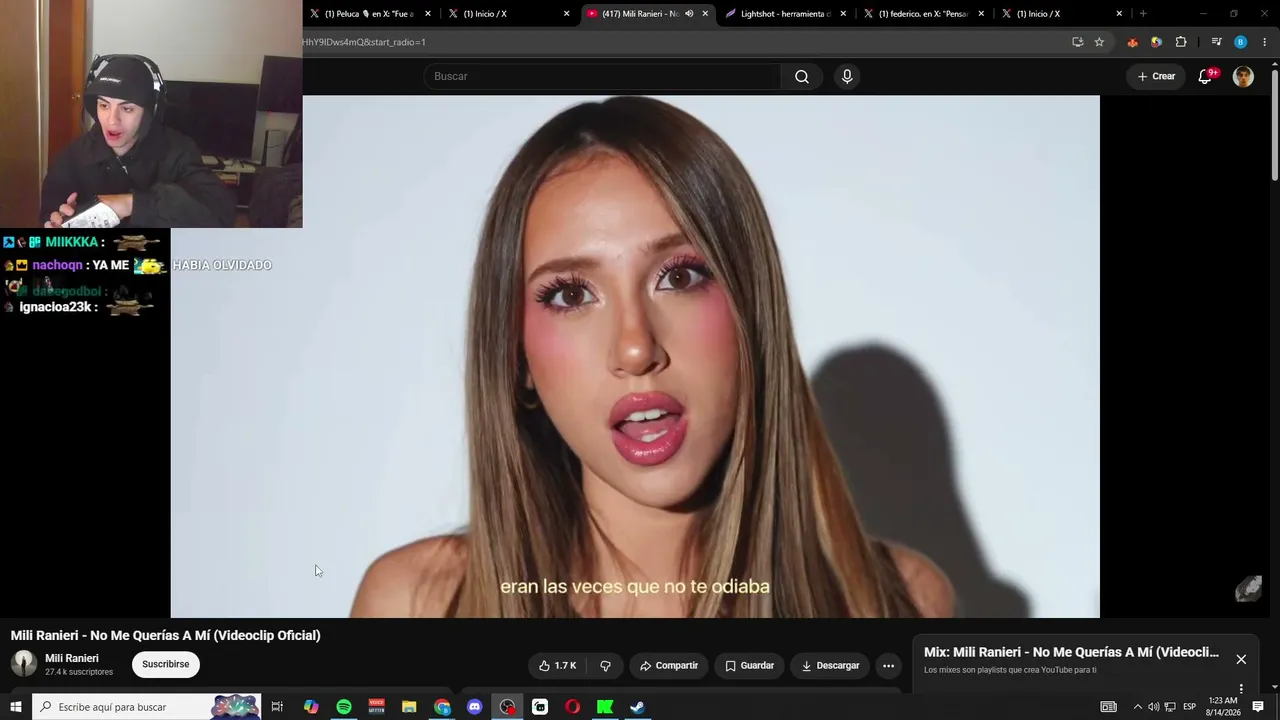Click the Windows taskbar search box
Viewport: 1280px width, 720px height.
click(x=146, y=707)
